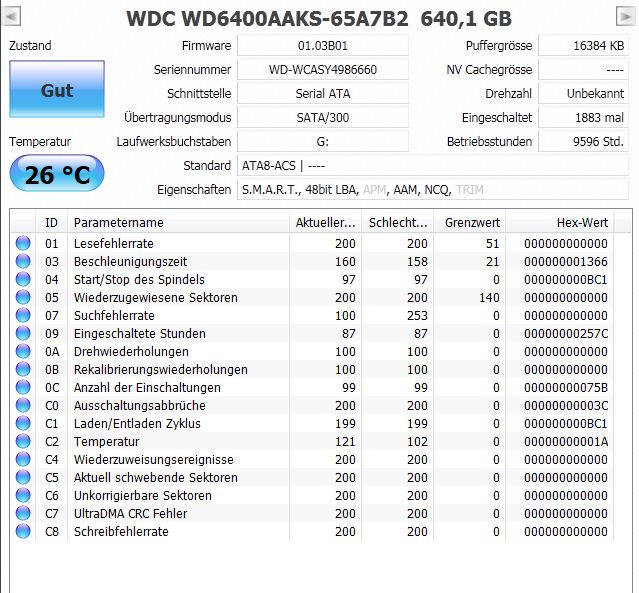
Task: Go to next disk with right arrow
Action: tap(625, 17)
